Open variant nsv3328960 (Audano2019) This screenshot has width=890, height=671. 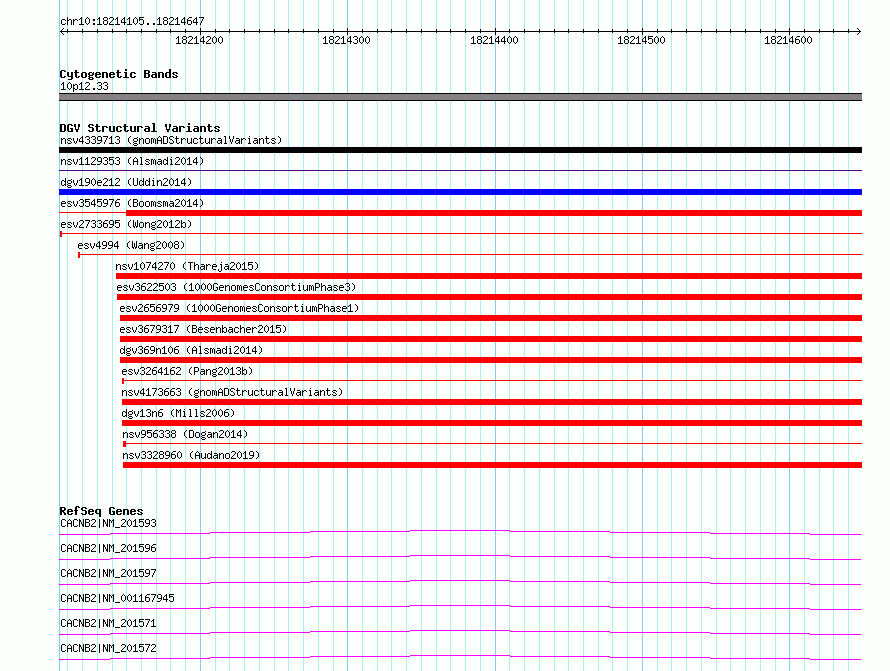(x=191, y=455)
